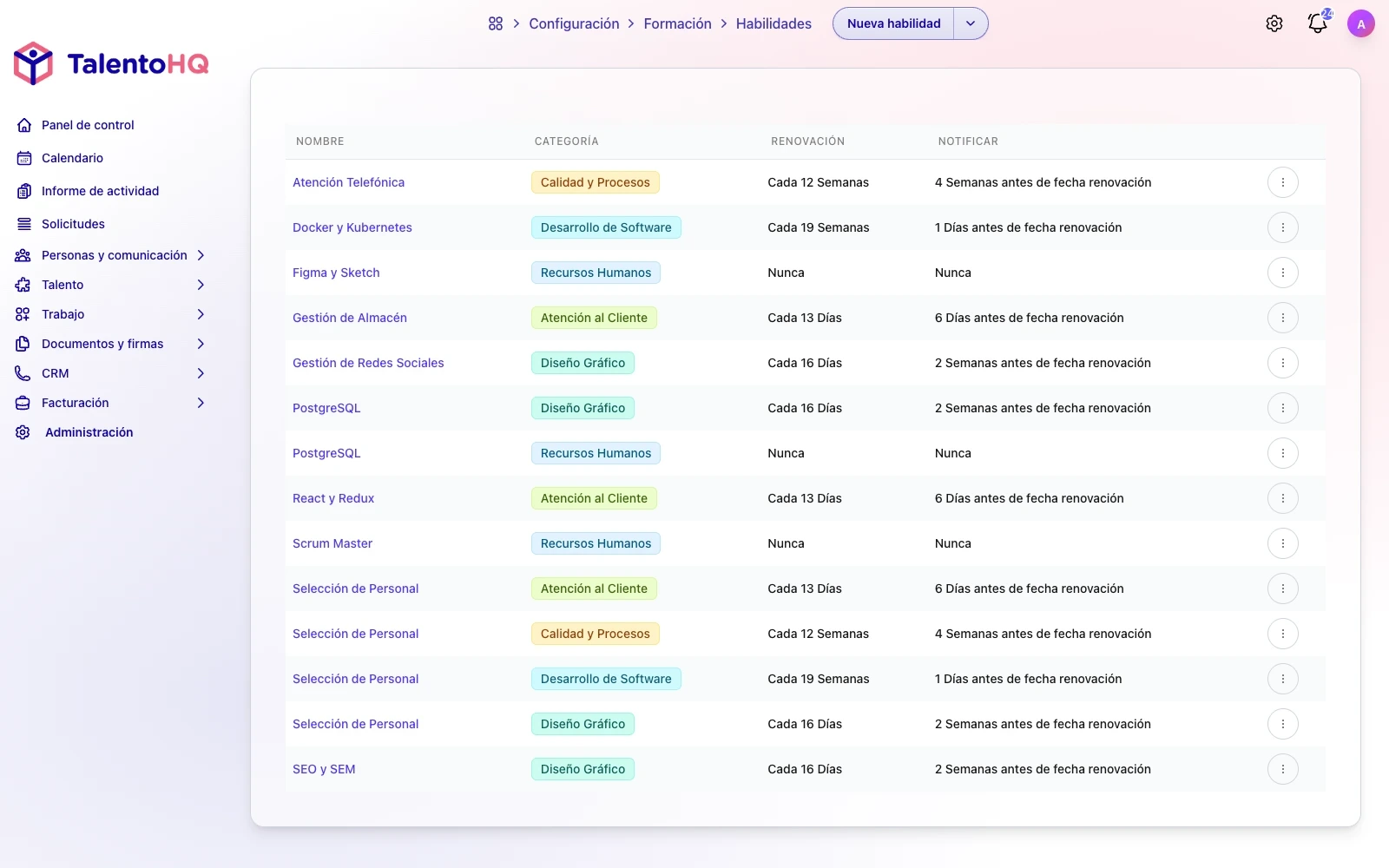Screen dimensions: 1389x868
Task: Open row options for Scrum Master
Action: pos(1283,543)
